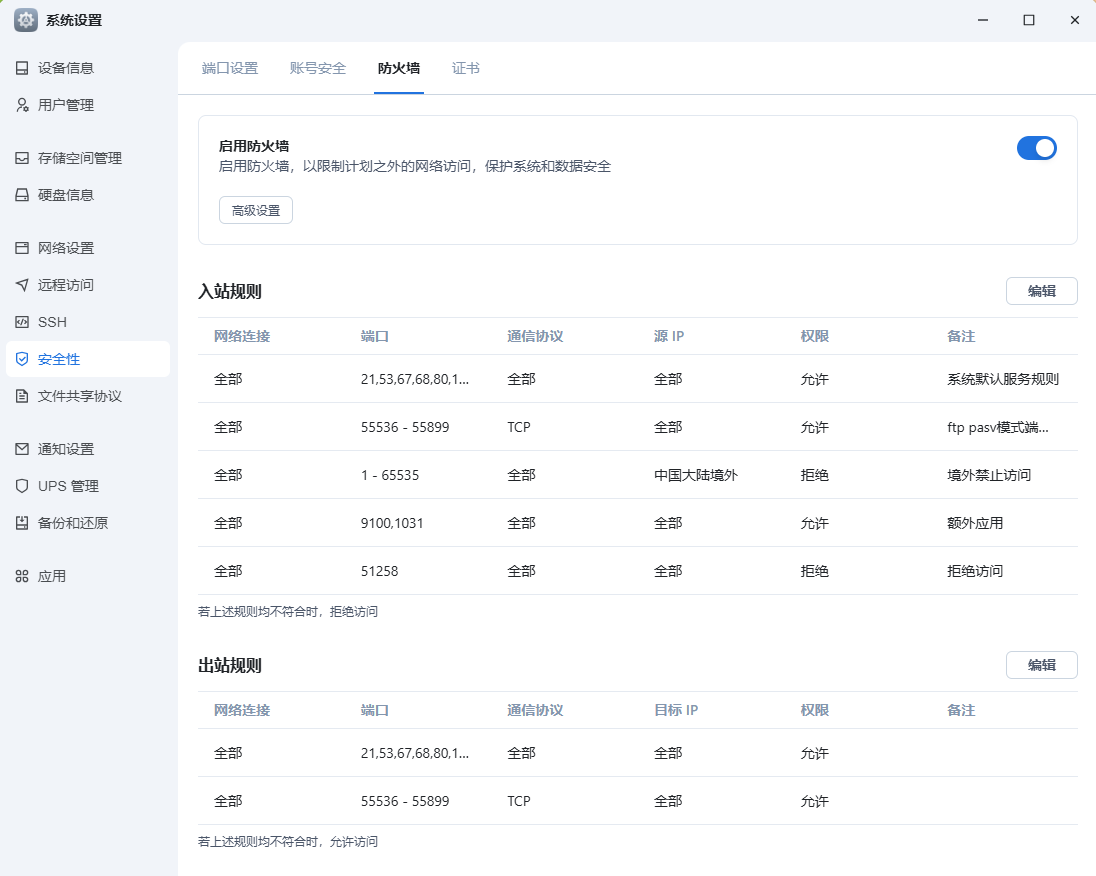
Task: Maximize the 系统设置 window
Action: click(x=1029, y=20)
